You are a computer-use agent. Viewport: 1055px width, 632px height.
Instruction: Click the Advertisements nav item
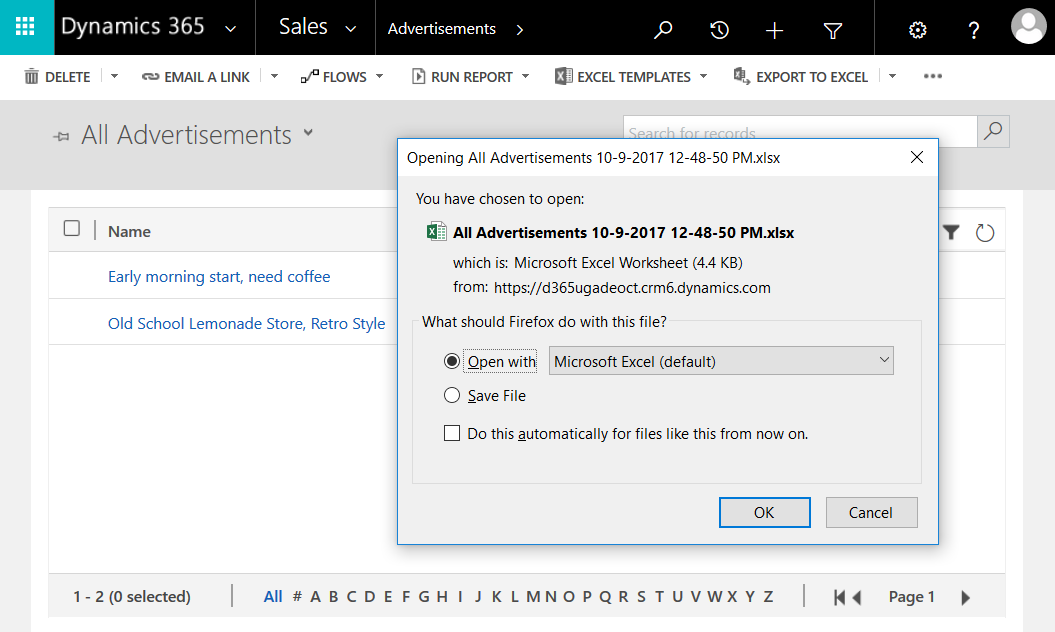click(441, 29)
